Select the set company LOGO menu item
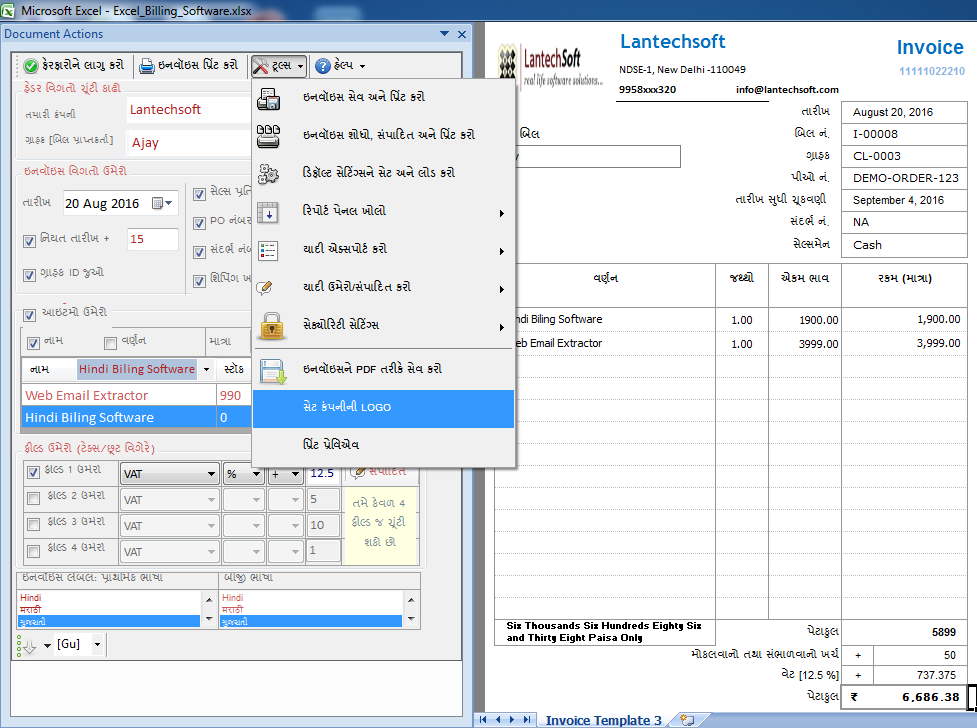The height and width of the screenshot is (728, 977). tap(383, 408)
